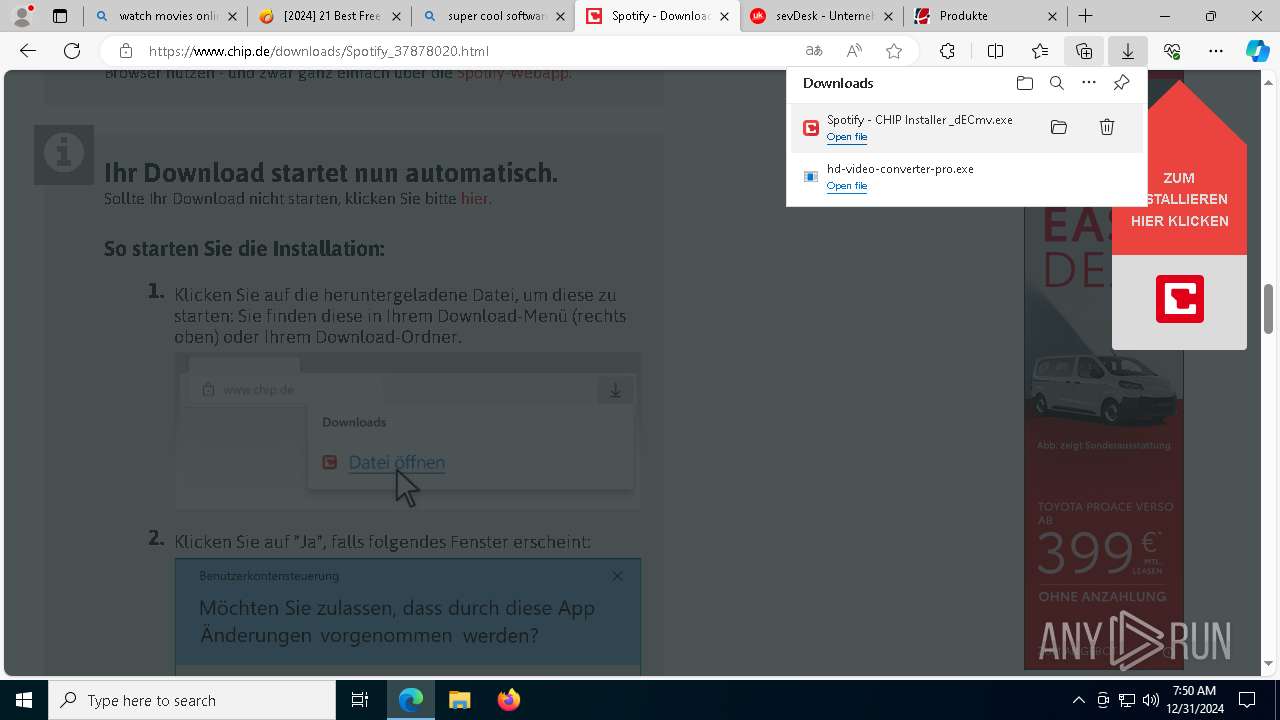Viewport: 1280px width, 720px height.
Task: Open the notification center
Action: click(x=1247, y=700)
